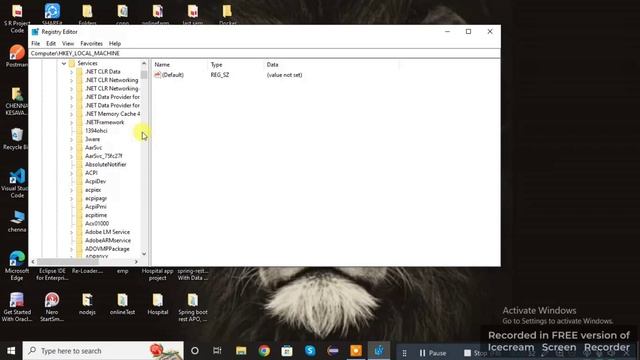Open Cortana circle on taskbar

[195, 351]
